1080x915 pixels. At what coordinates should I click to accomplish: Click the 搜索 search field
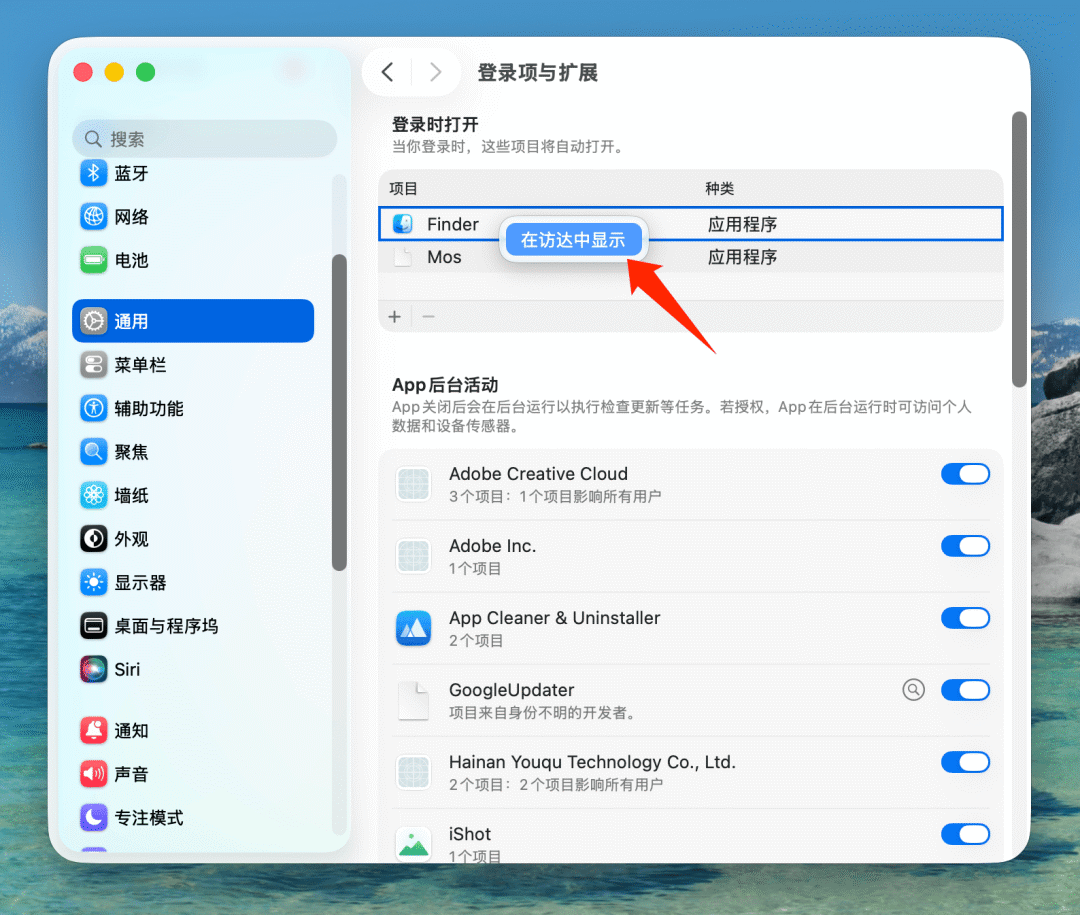tap(205, 138)
